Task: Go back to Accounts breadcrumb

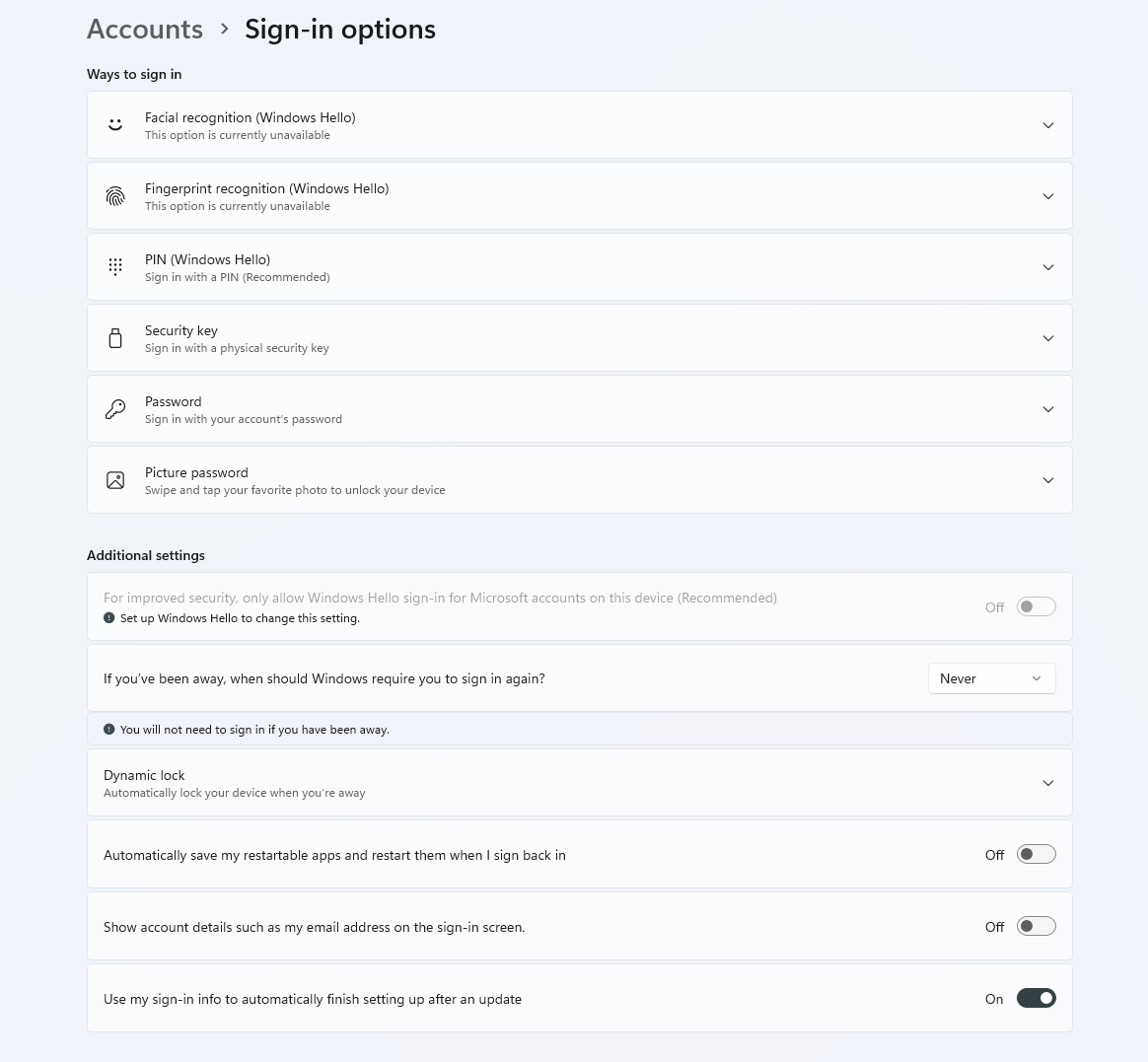Action: tap(145, 30)
